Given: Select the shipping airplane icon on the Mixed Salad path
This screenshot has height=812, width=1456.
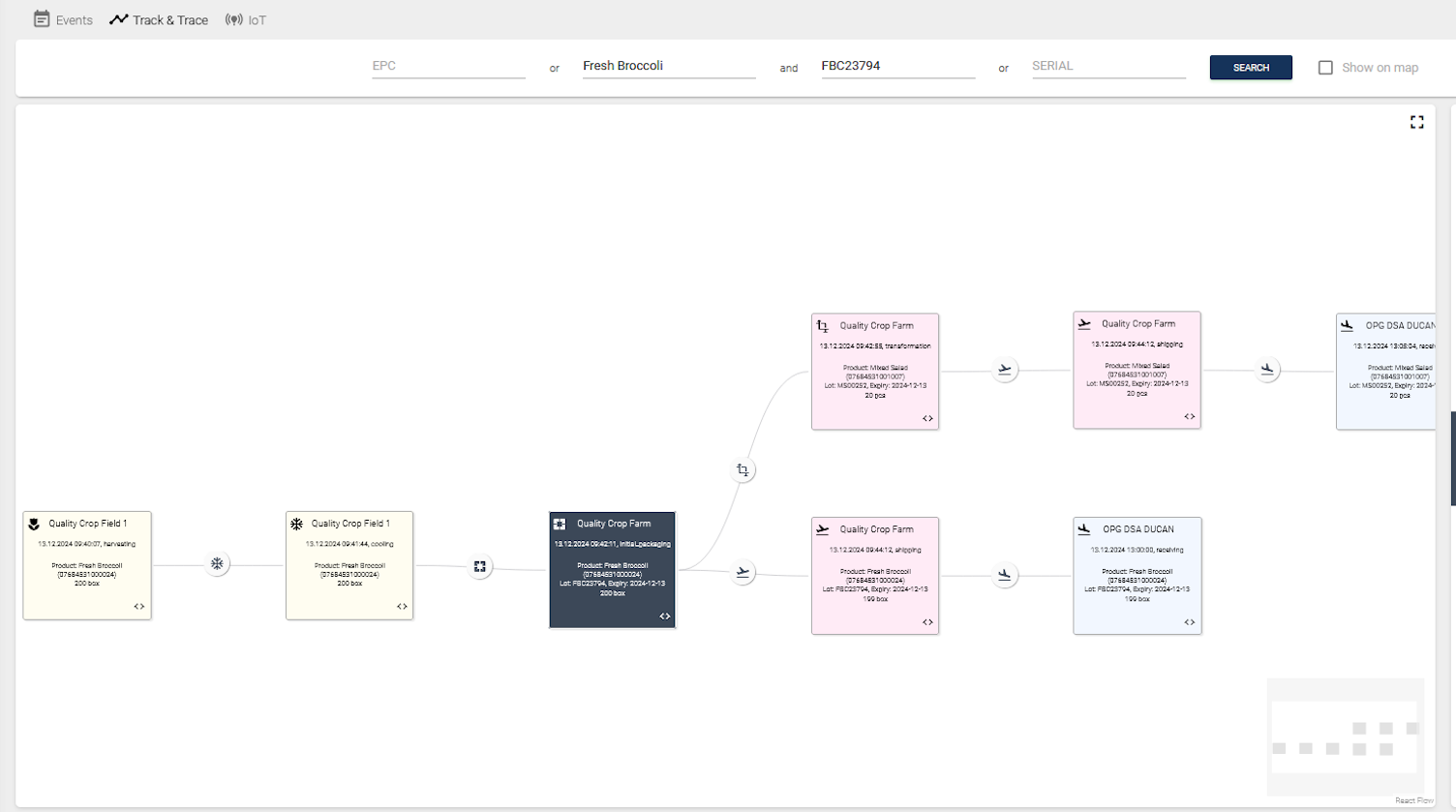Looking at the screenshot, I should coord(1005,370).
